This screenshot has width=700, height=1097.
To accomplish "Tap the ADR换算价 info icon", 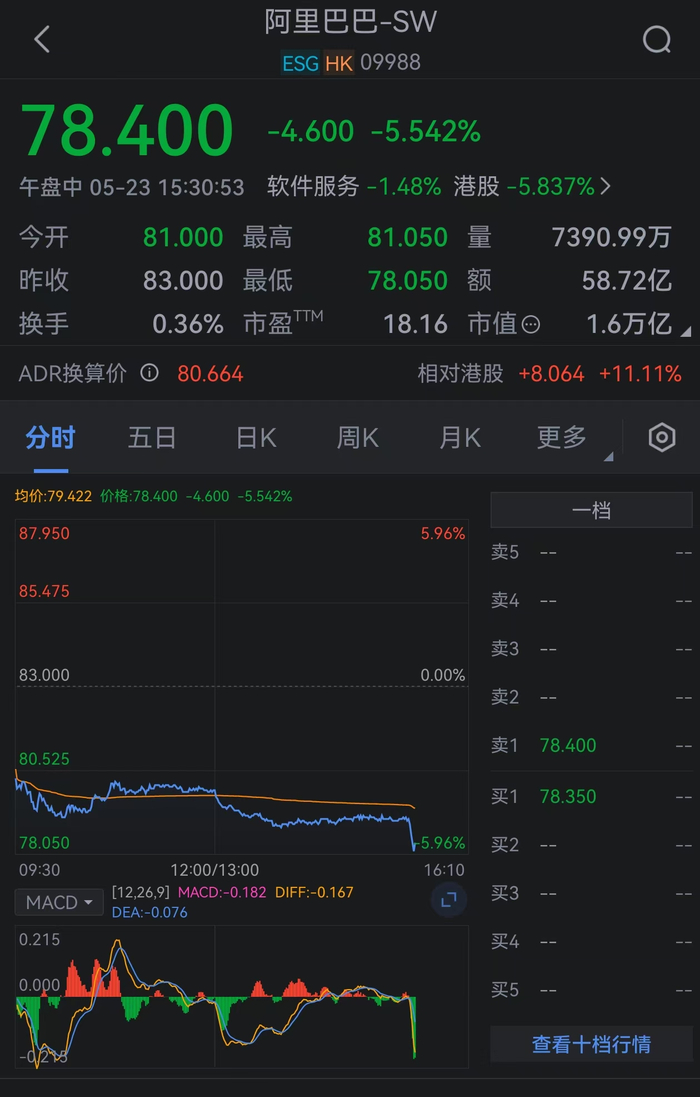I will (x=149, y=373).
